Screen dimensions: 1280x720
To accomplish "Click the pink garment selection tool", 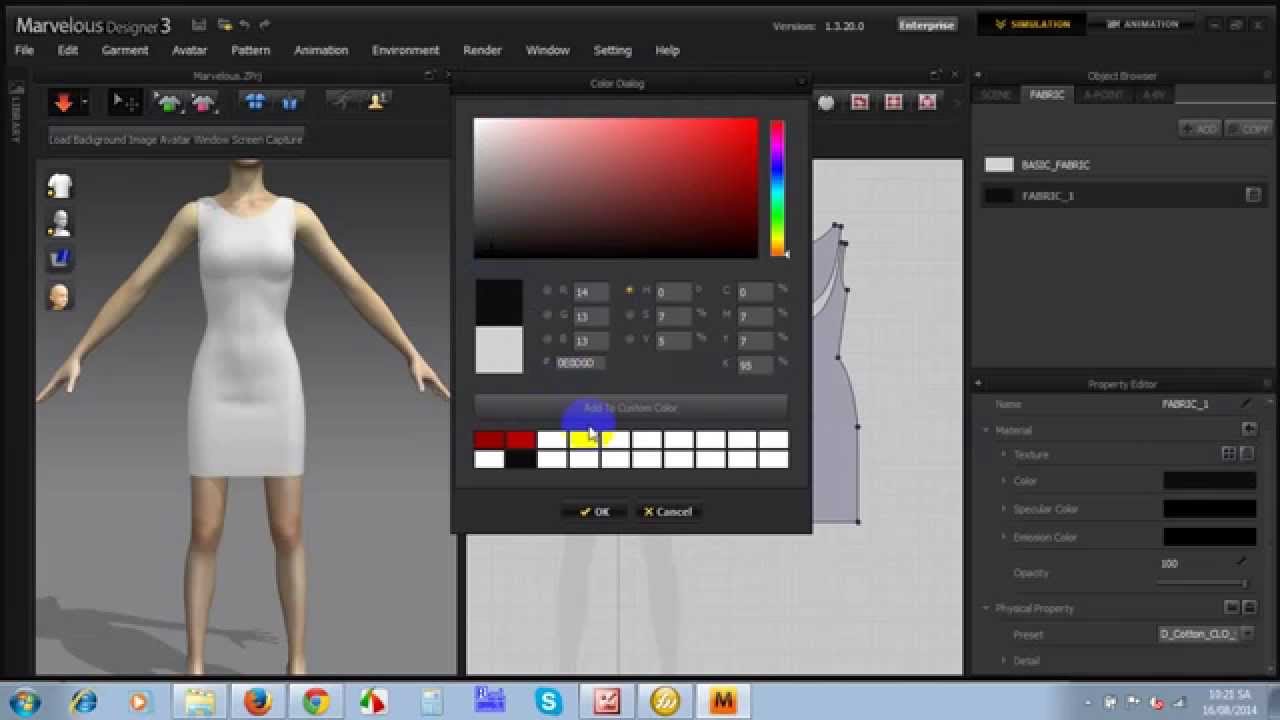I will (203, 102).
